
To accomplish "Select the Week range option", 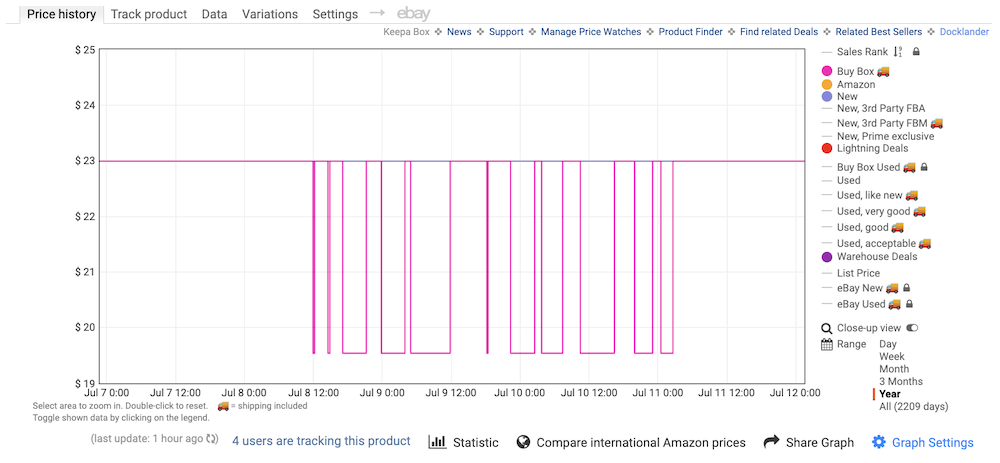I will point(892,356).
